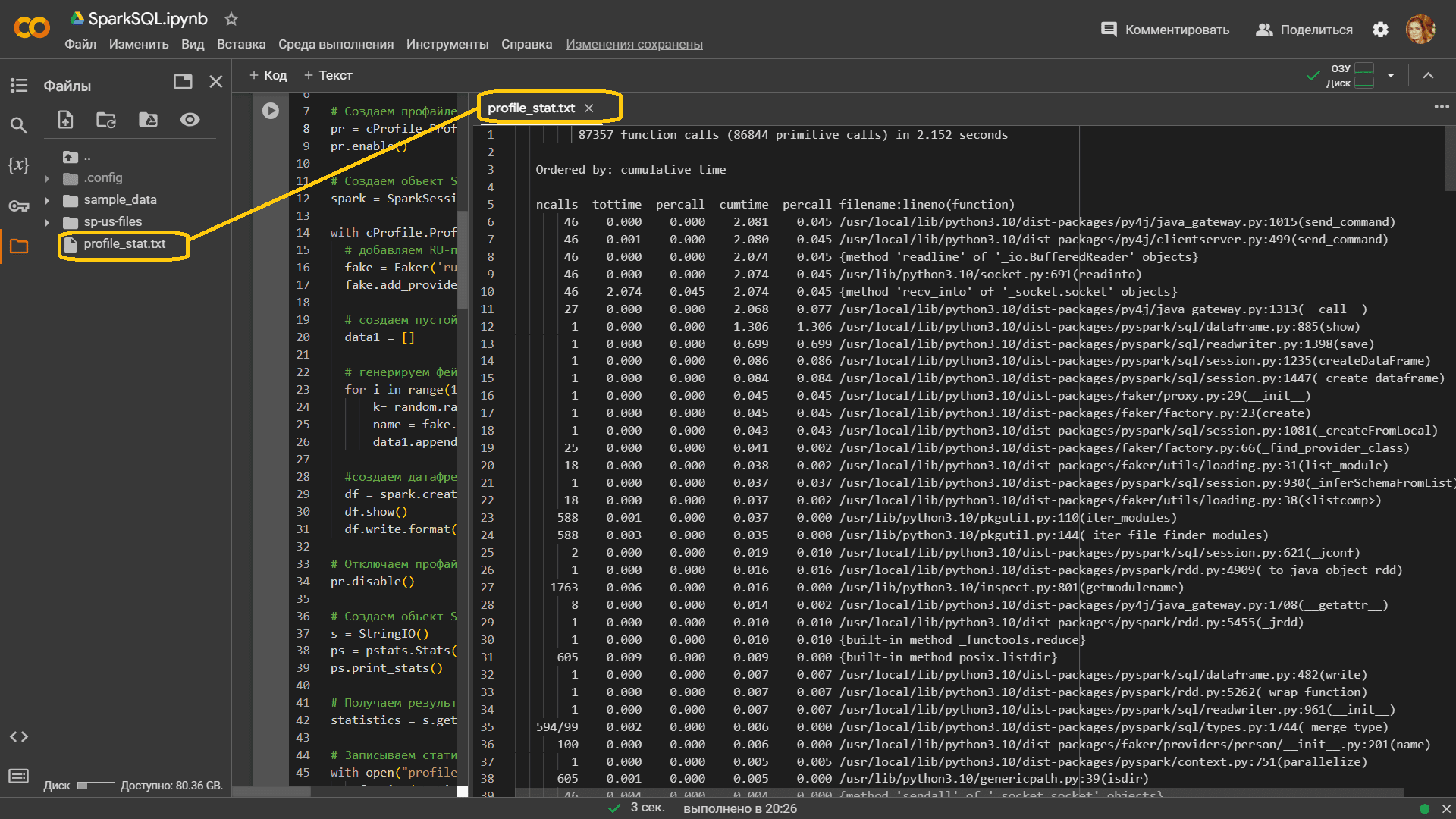Image resolution: width=1456 pixels, height=819 pixels.
Task: Expand the sample_data folder
Action: (47, 200)
